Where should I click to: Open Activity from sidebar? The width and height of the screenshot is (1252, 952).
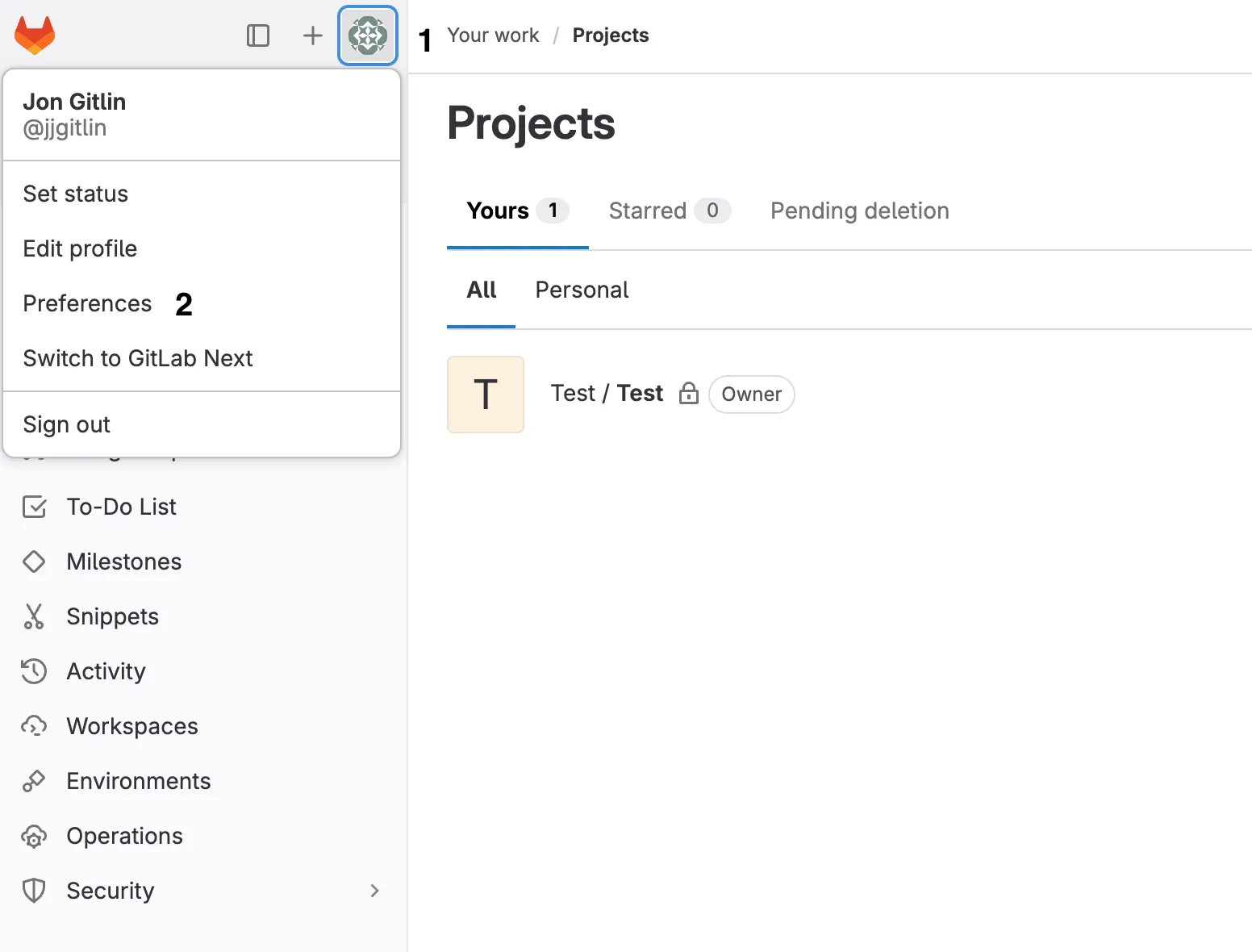pos(203,671)
